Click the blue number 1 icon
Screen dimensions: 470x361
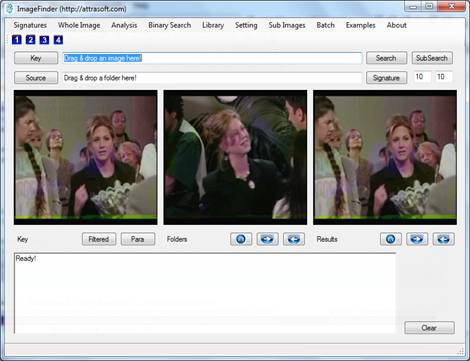17,40
